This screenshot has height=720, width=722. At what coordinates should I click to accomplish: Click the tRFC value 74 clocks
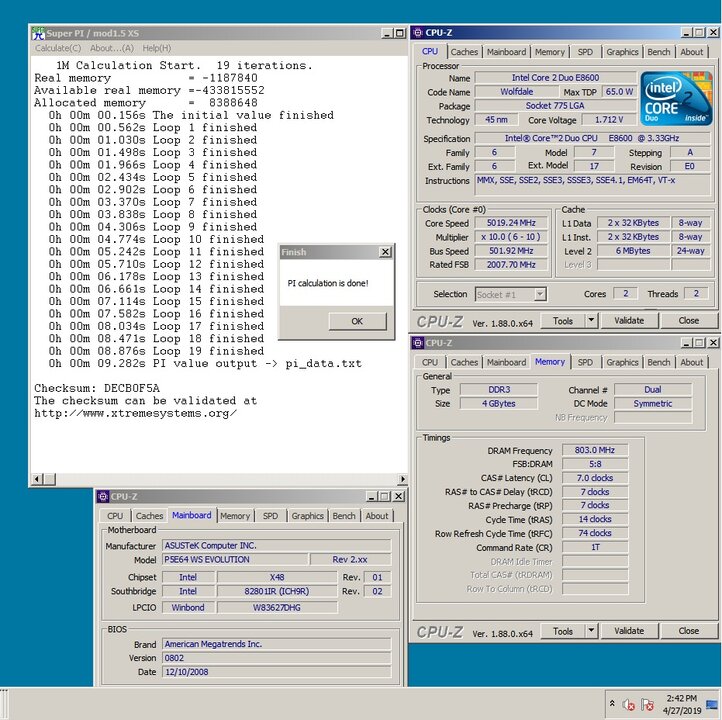coord(594,533)
